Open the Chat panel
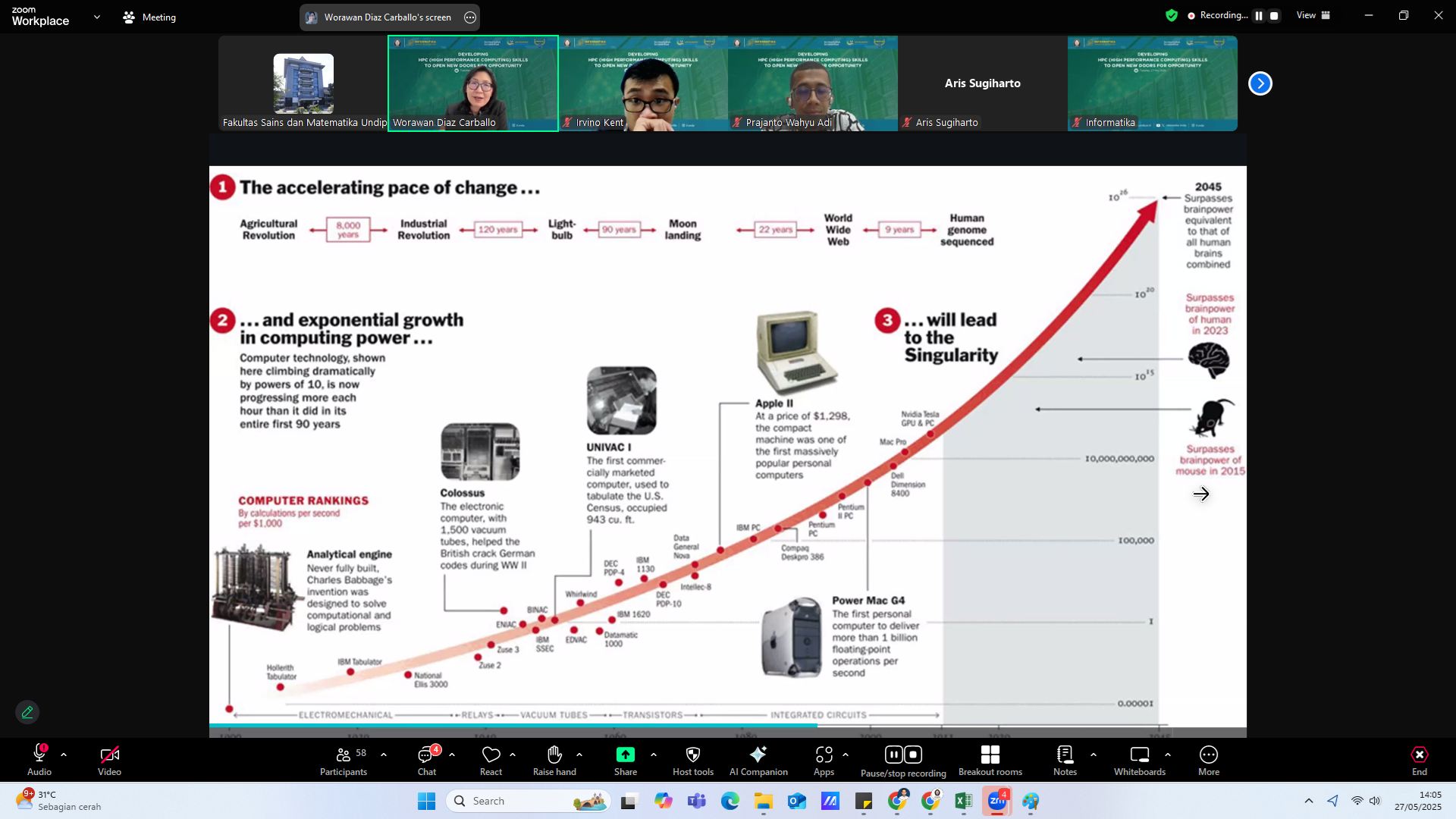Viewport: 1456px width, 819px height. [x=427, y=761]
